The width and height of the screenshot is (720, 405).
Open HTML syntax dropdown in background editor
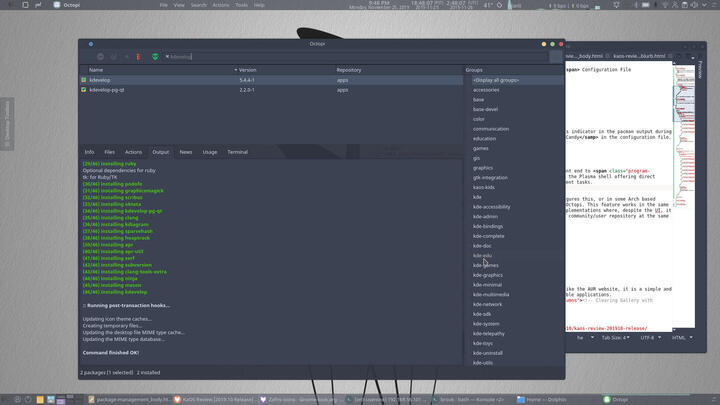coord(682,338)
